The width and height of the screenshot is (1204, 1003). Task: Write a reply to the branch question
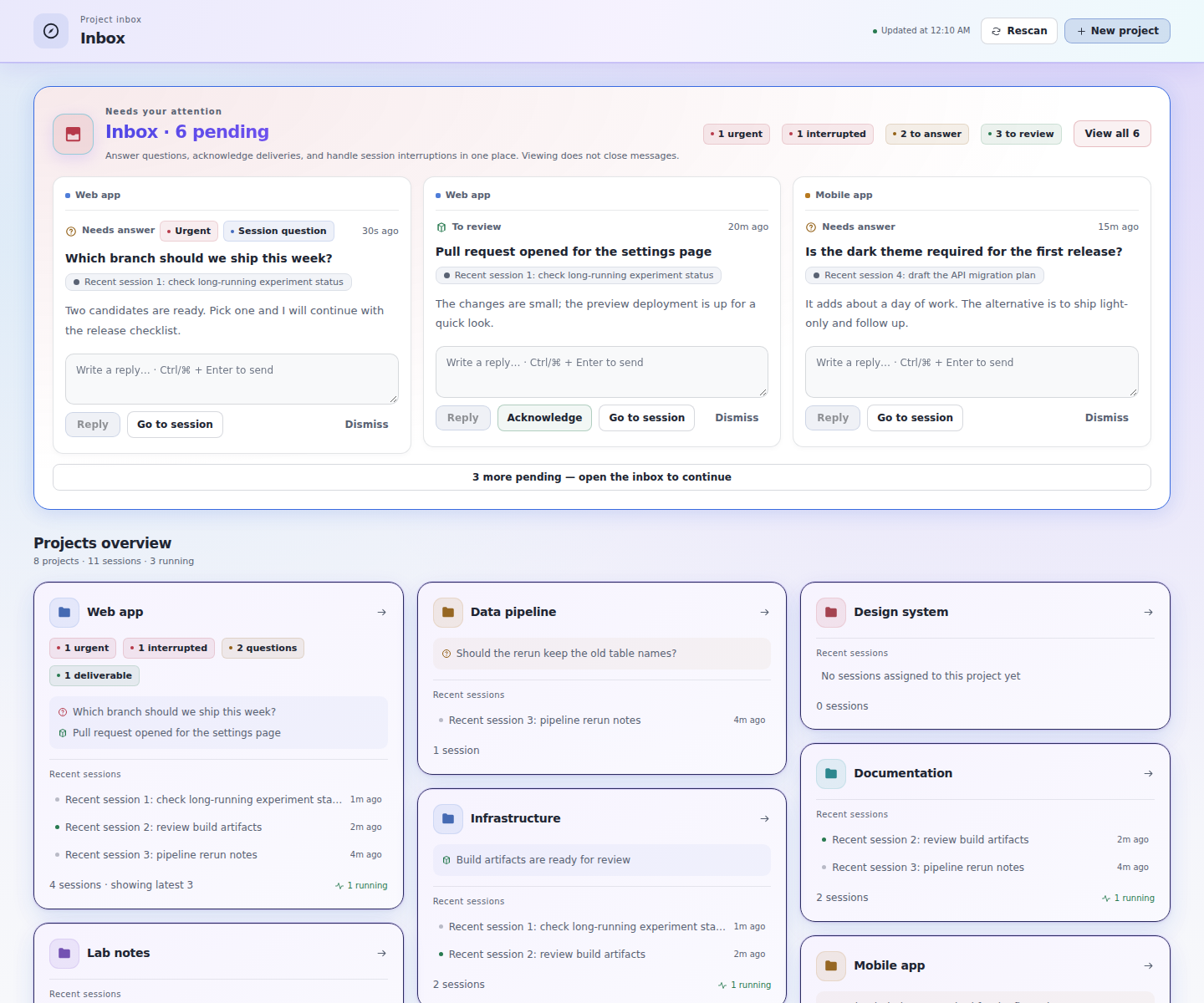pyautogui.click(x=232, y=379)
